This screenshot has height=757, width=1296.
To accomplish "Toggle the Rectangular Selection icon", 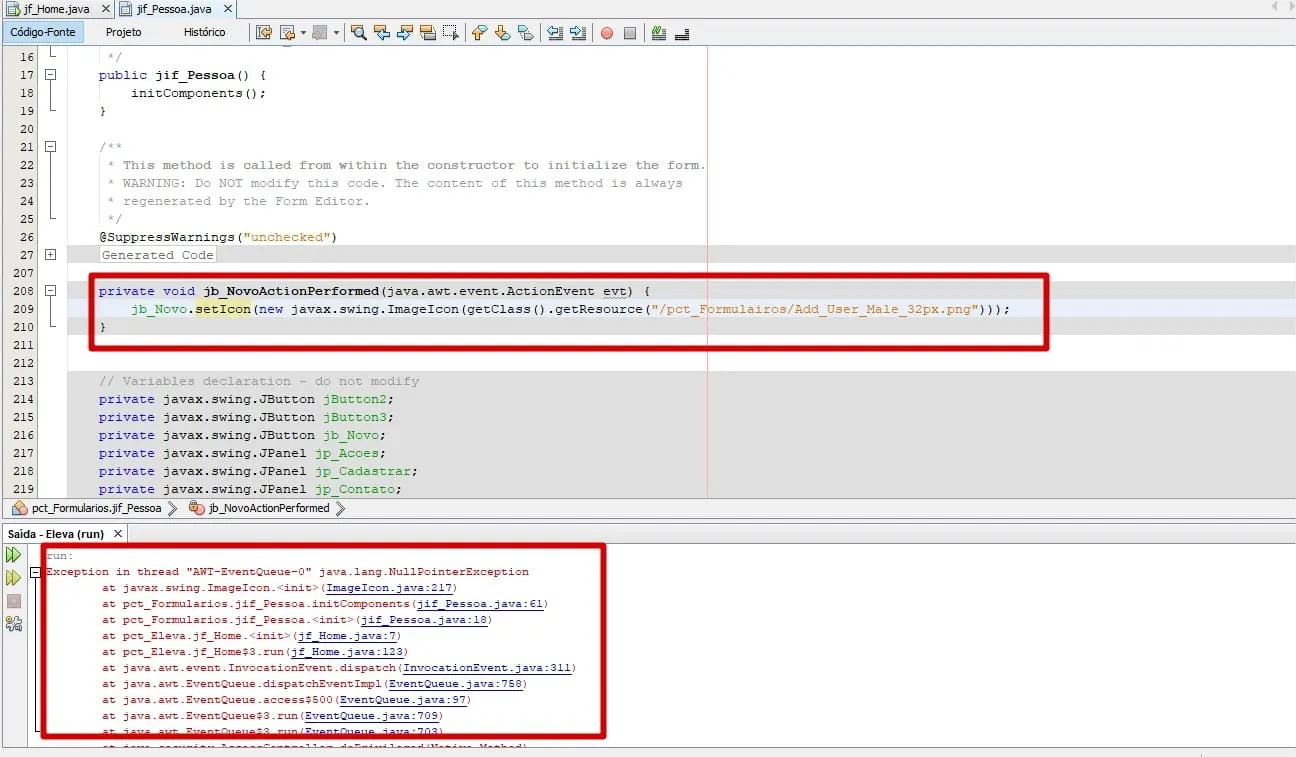I will (x=451, y=33).
